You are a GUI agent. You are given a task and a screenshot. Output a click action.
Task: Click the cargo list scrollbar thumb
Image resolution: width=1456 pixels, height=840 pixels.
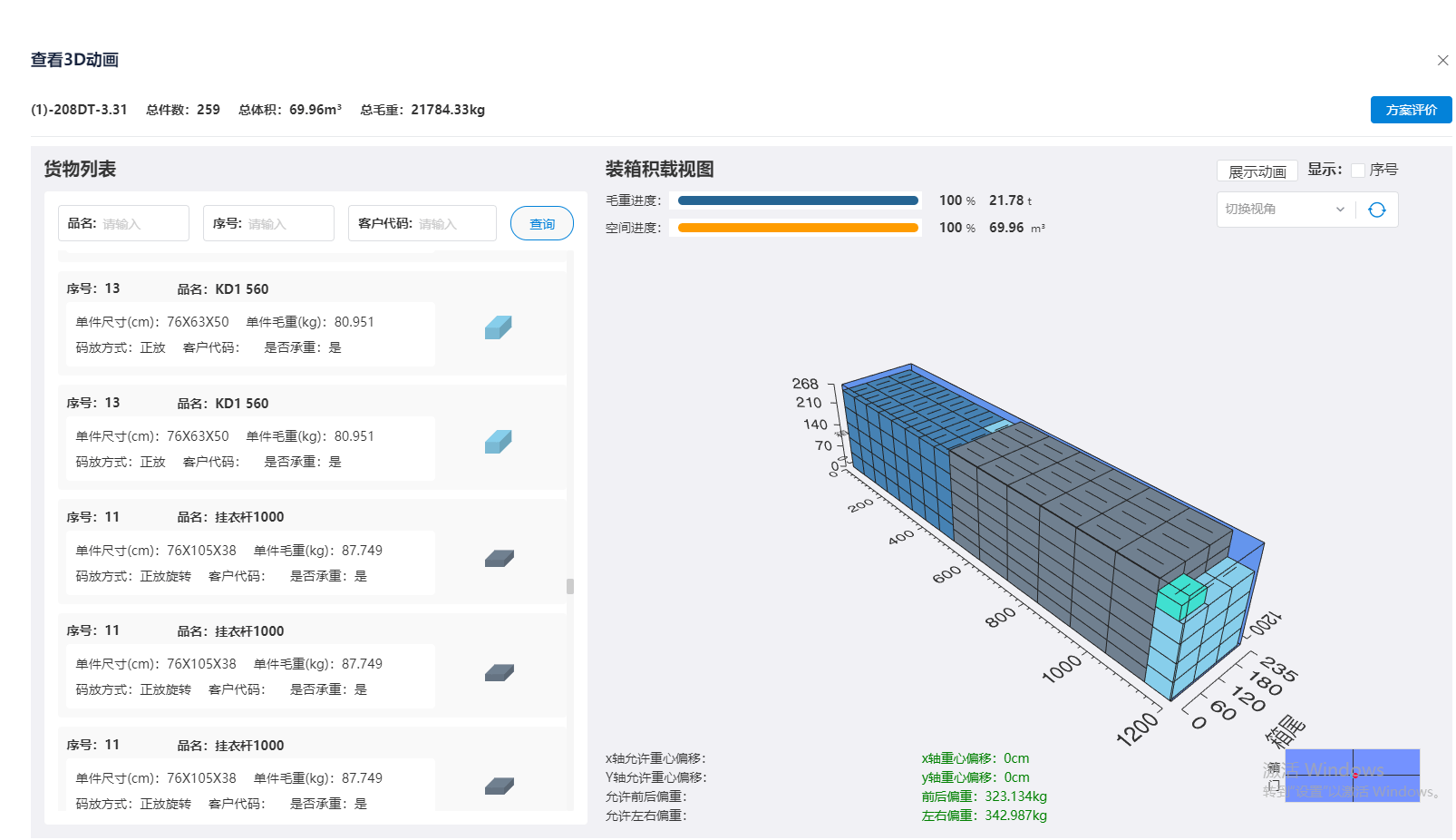click(570, 586)
